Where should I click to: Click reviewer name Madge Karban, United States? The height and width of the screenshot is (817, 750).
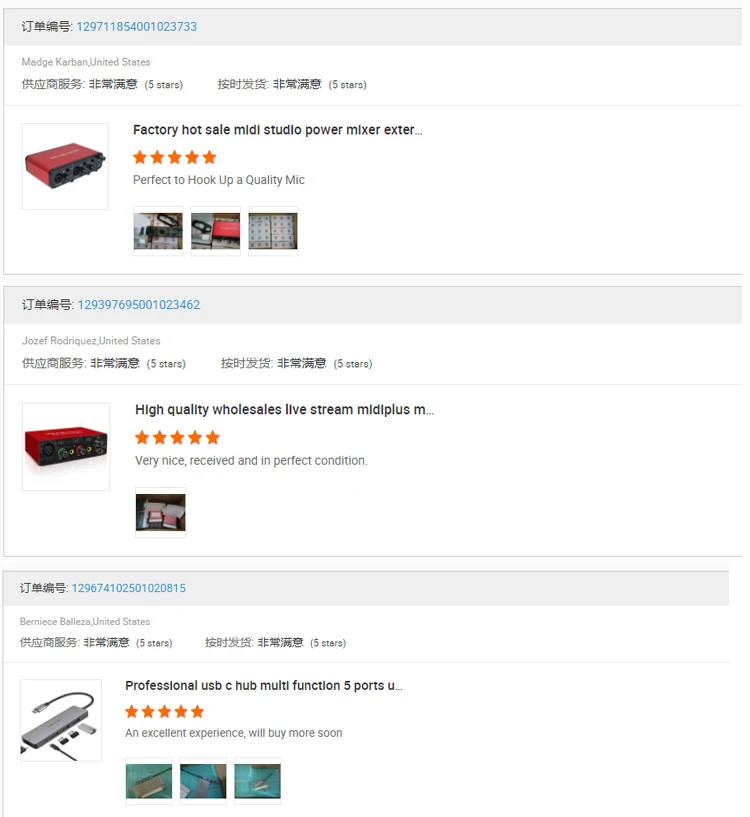click(86, 62)
